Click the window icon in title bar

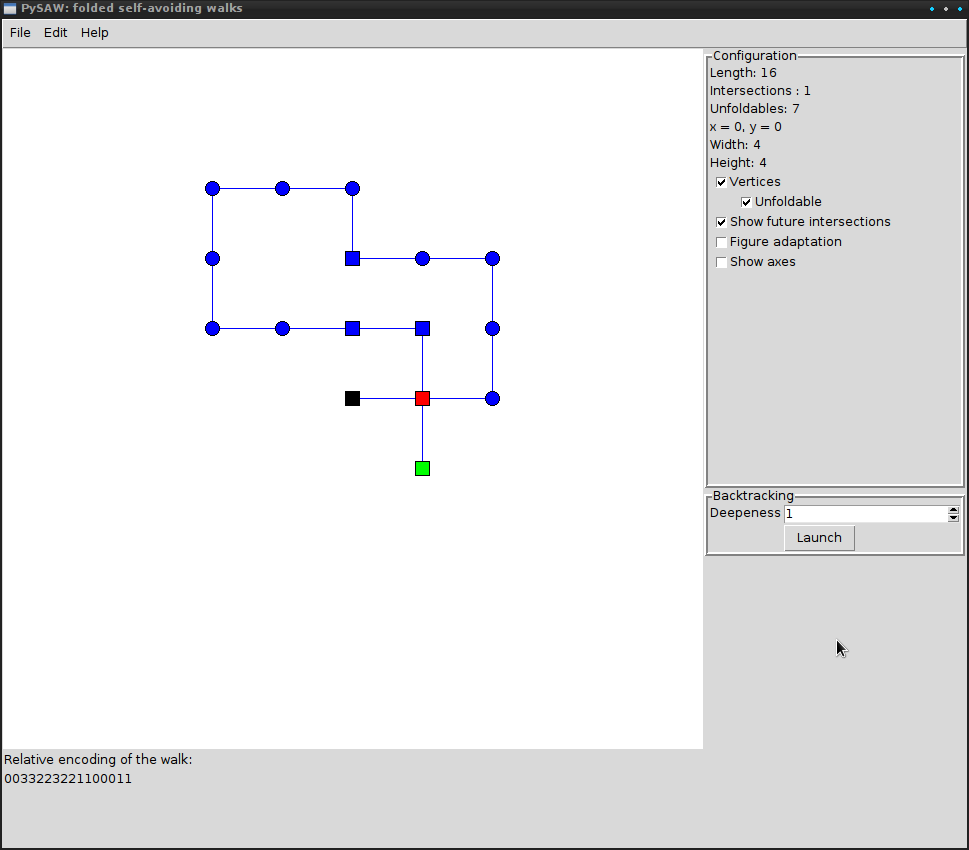(10, 9)
